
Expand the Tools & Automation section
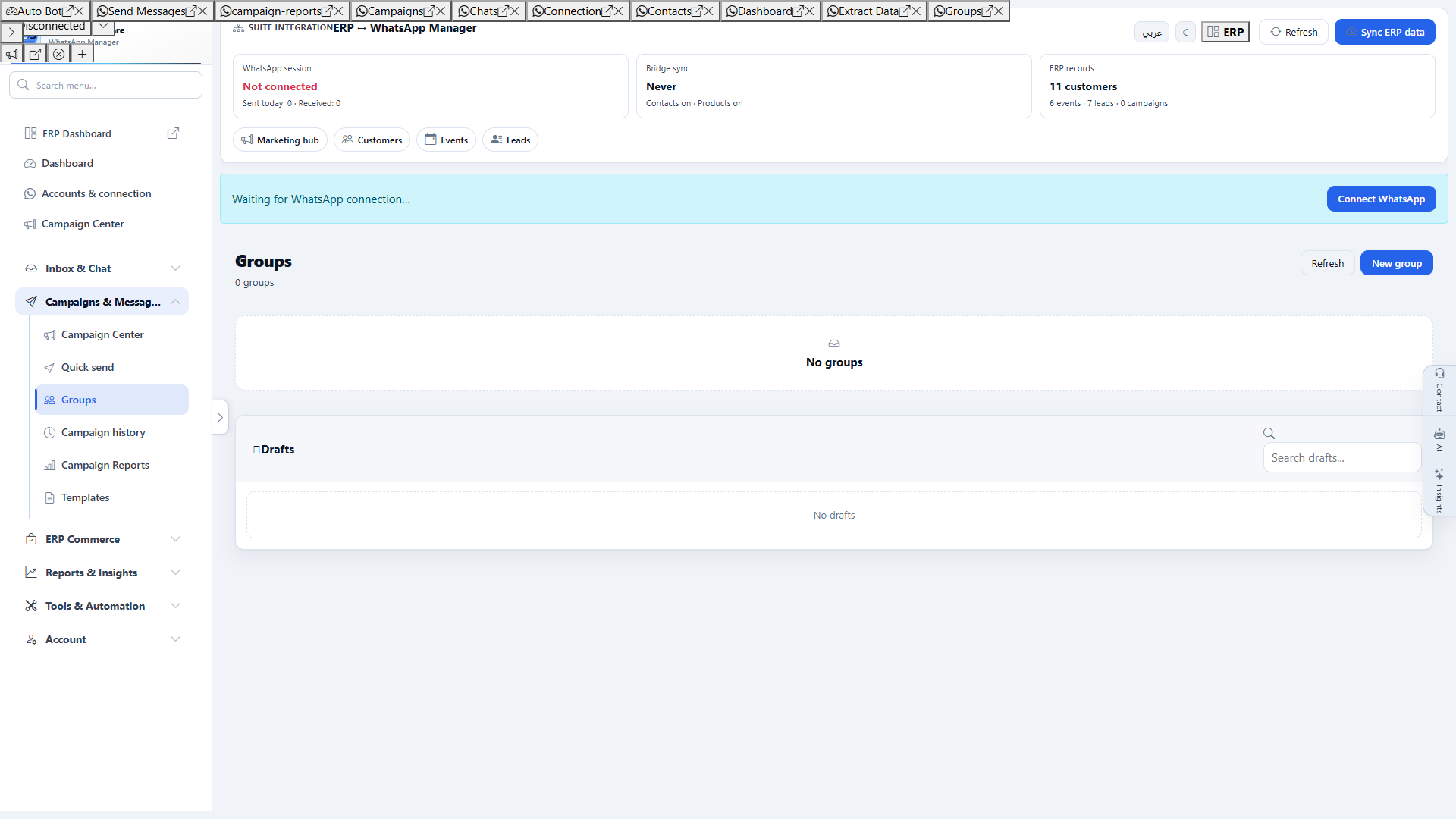[x=102, y=606]
